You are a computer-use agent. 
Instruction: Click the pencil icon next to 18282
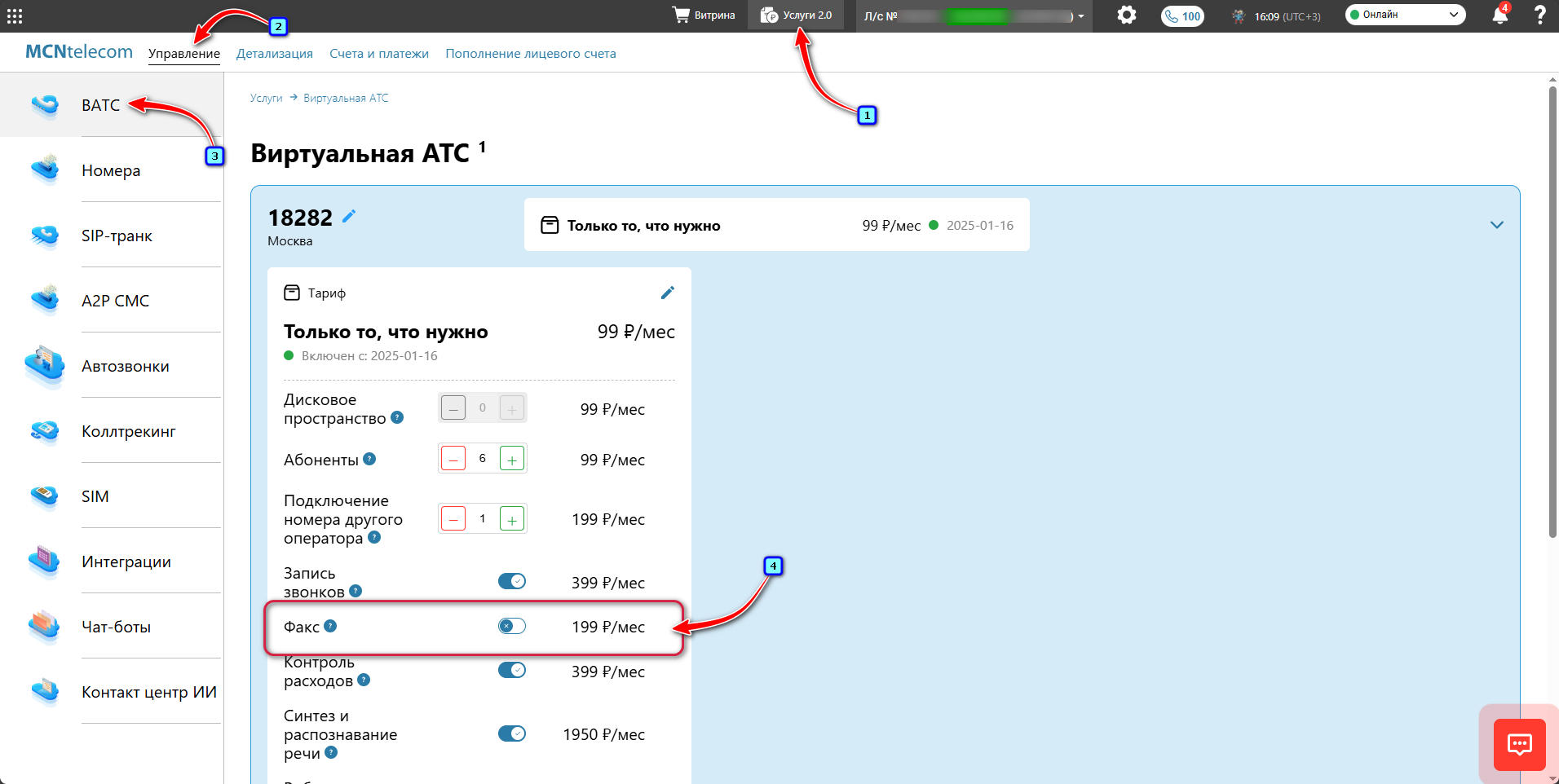tap(349, 216)
